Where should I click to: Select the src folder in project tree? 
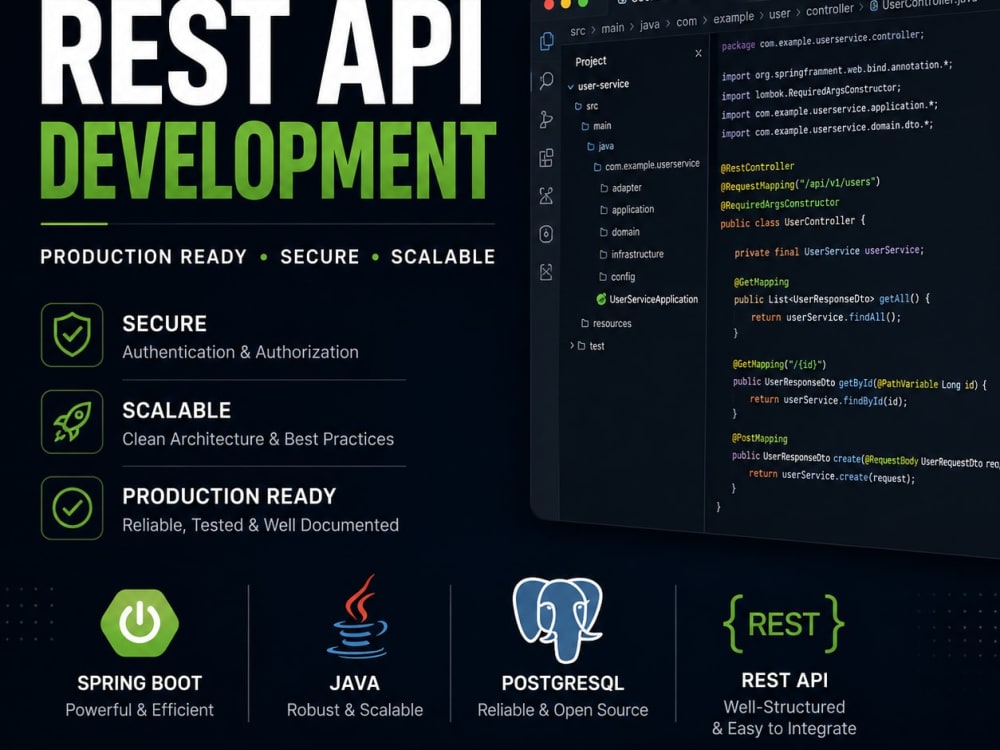[x=587, y=106]
